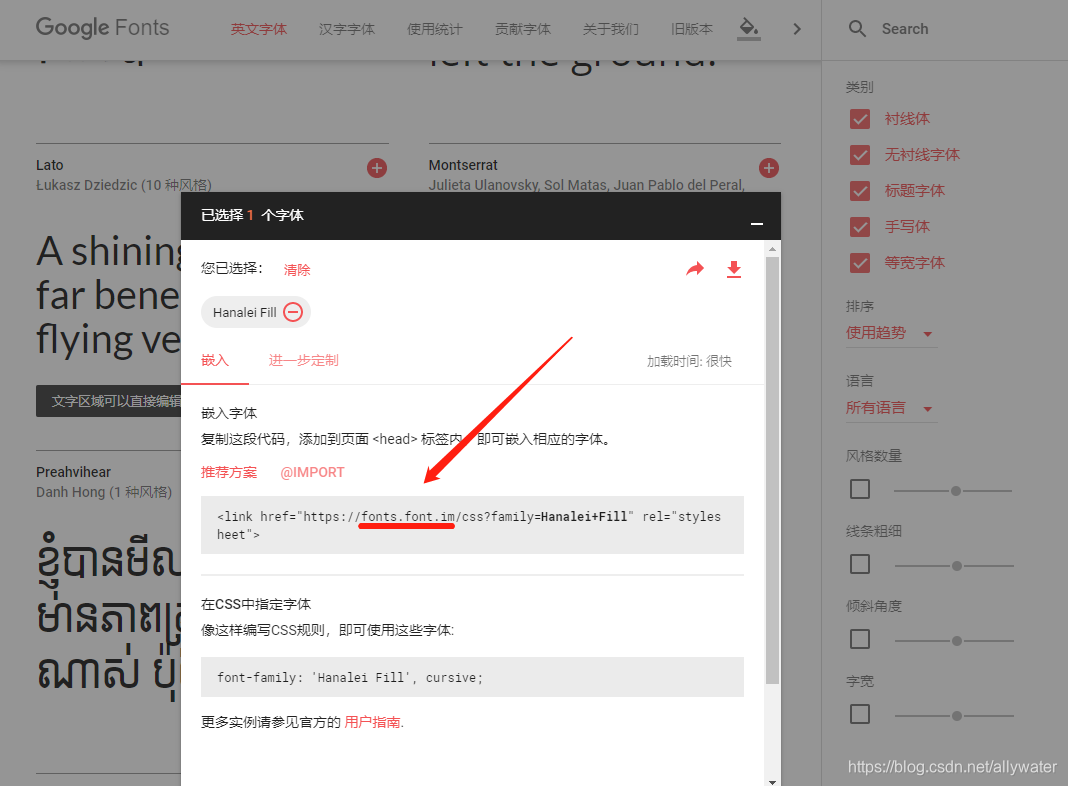Screen dimensions: 1068x786
Task: Click the panel scrollbar down arrow
Action: click(x=772, y=781)
